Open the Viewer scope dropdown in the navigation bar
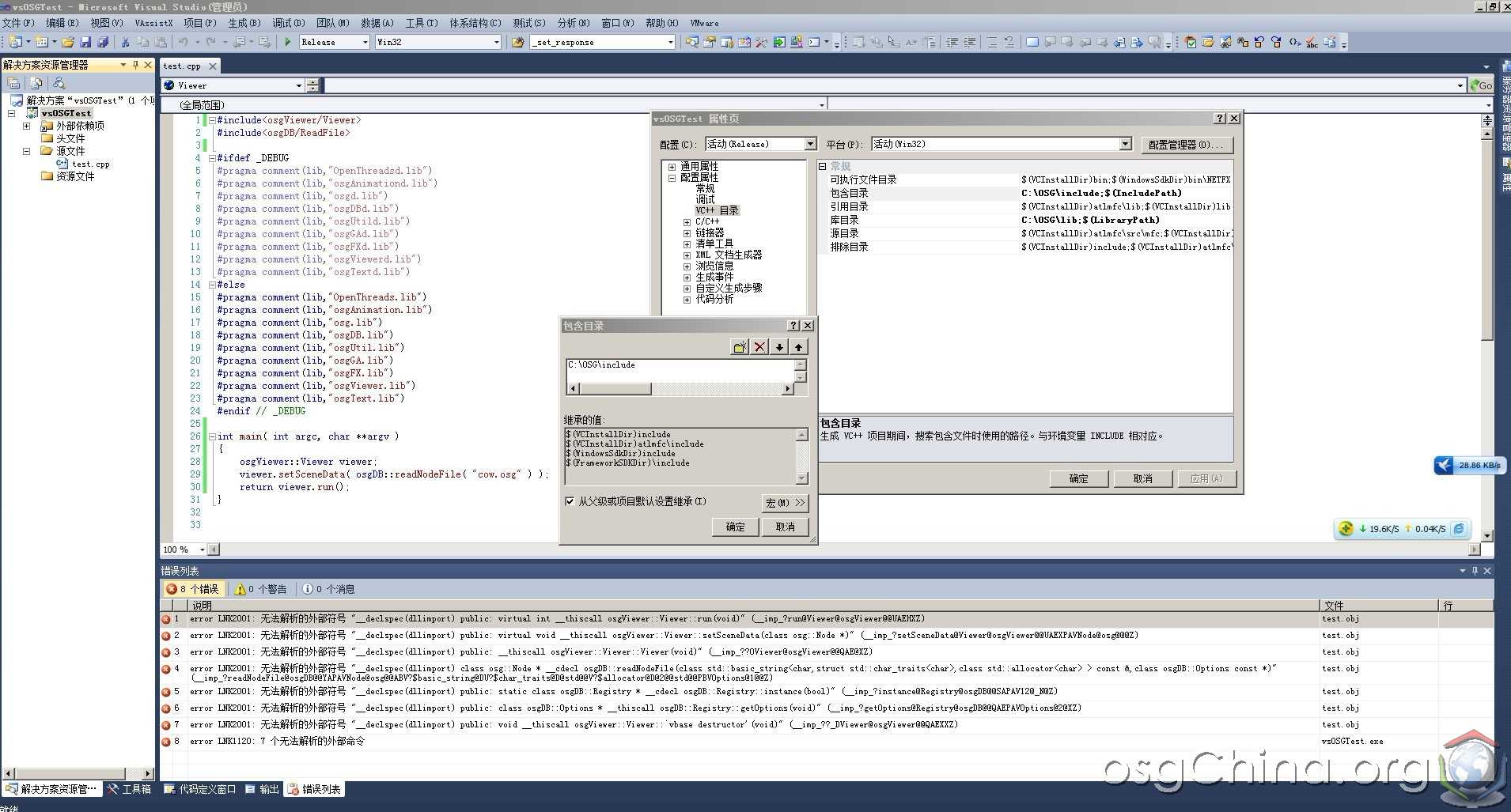Viewport: 1511px width, 812px height. [298, 85]
